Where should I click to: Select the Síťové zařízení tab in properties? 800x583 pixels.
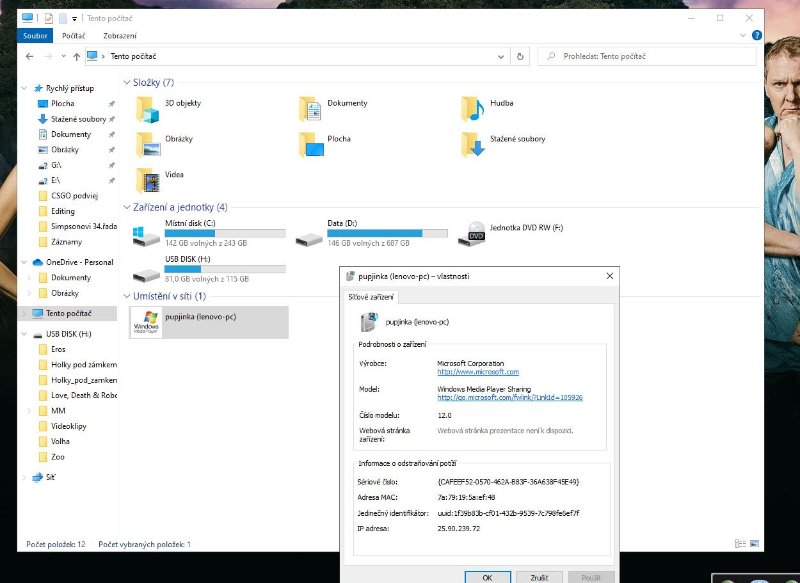point(371,297)
